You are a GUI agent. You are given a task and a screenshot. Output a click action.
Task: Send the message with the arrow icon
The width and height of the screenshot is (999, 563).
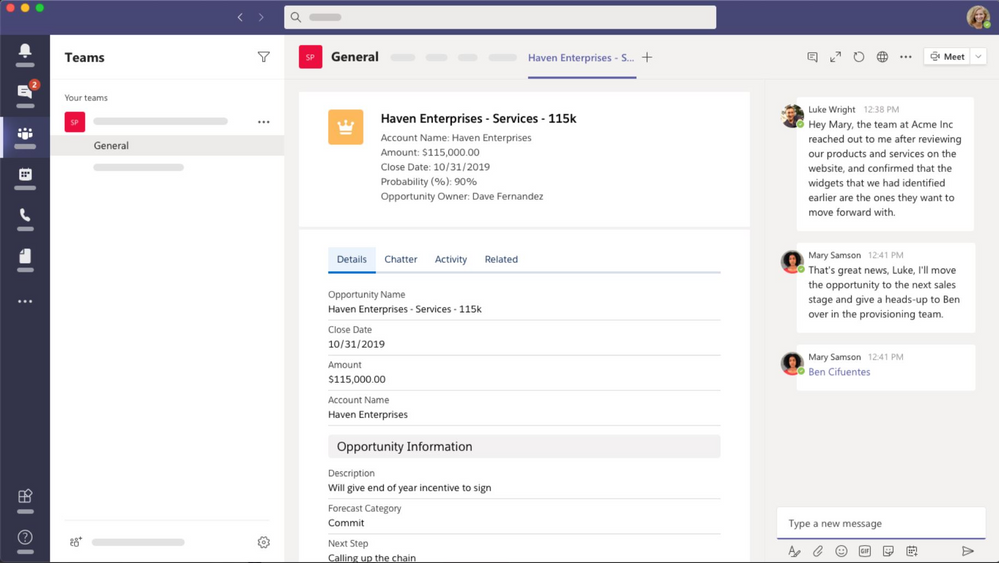(967, 551)
